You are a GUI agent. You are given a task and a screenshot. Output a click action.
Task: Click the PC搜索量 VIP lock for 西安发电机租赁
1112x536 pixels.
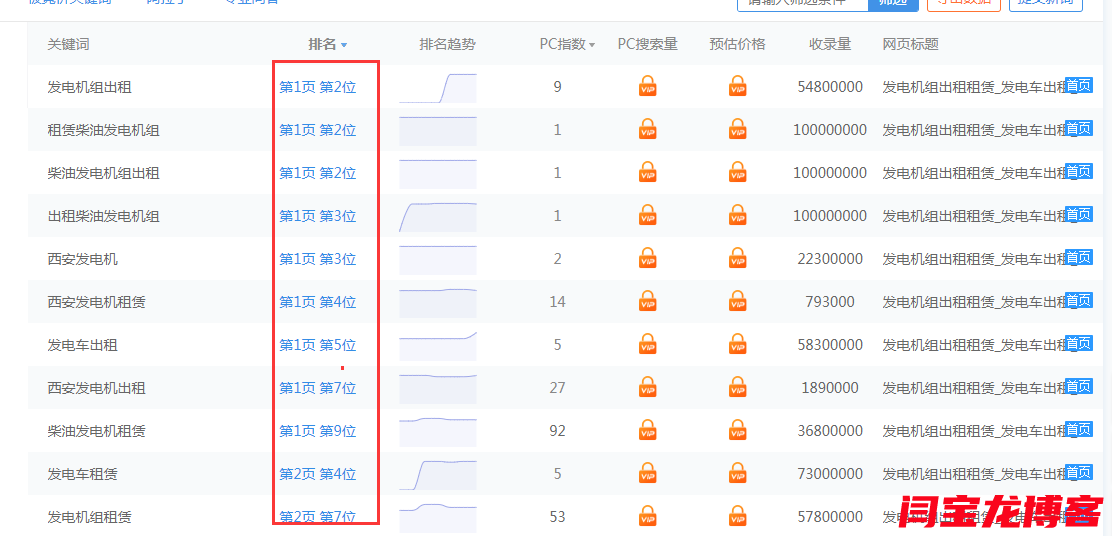tap(647, 301)
